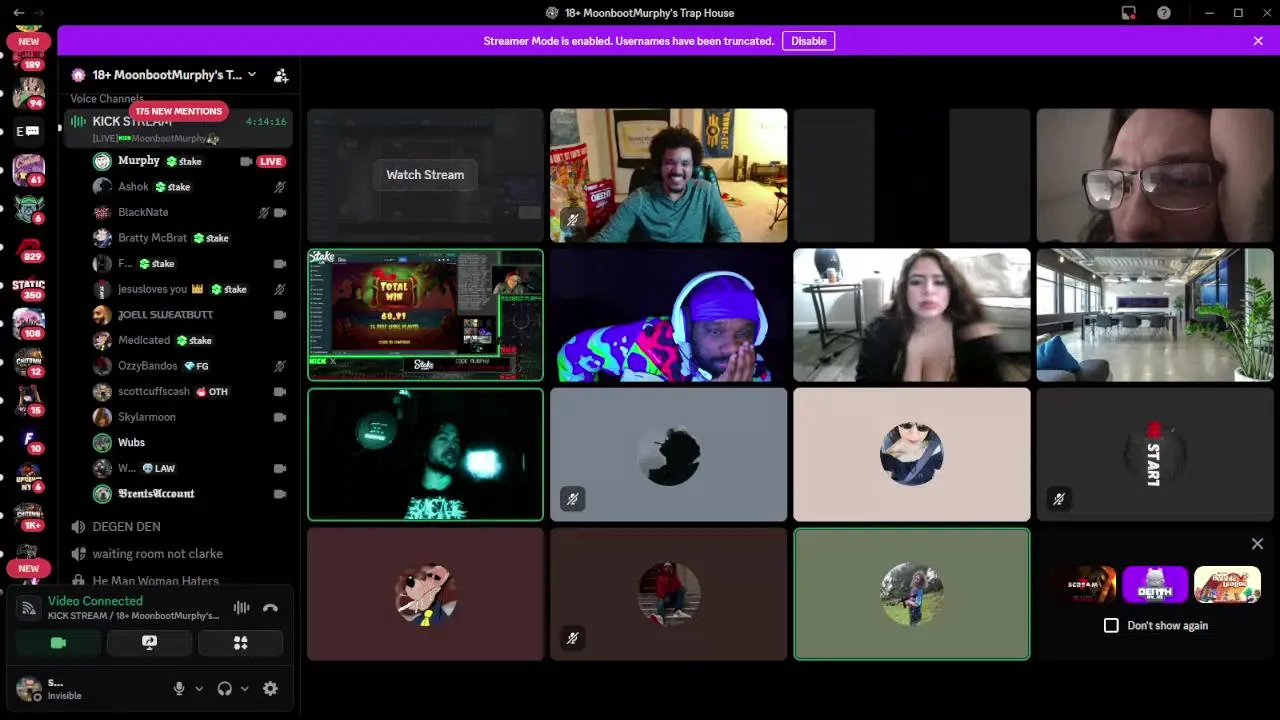Select scottcuffscash in participant list
The image size is (1280, 720).
tap(153, 392)
